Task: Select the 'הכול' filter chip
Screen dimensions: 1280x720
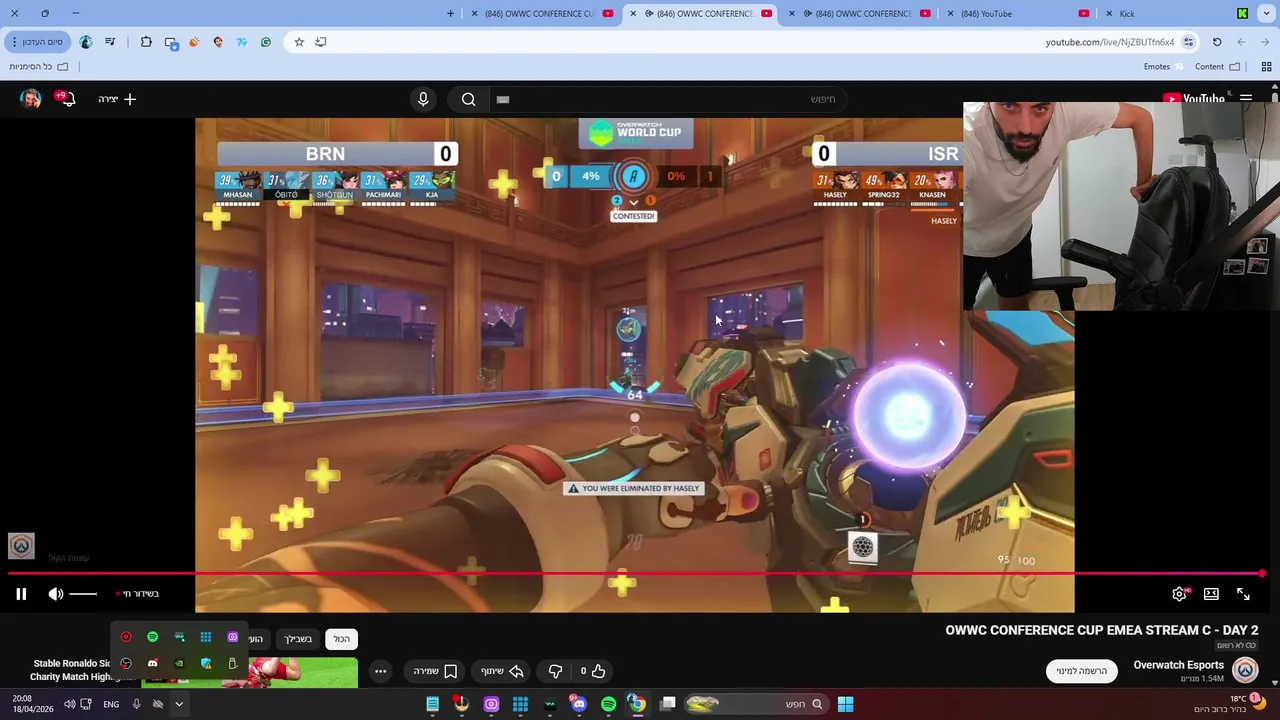Action: (x=342, y=639)
